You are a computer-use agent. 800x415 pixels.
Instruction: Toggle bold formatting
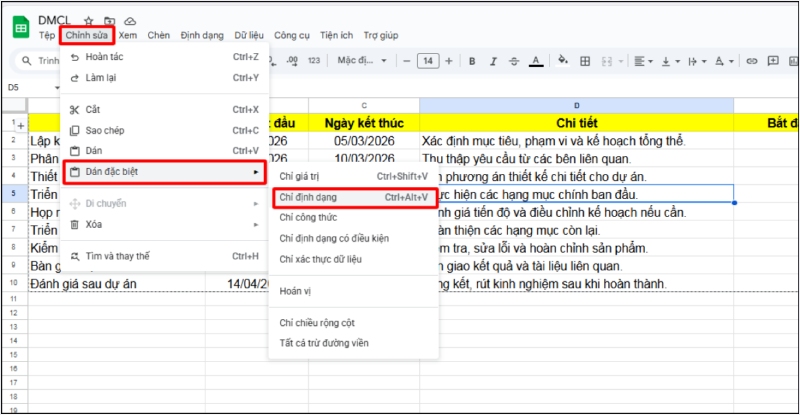click(472, 61)
